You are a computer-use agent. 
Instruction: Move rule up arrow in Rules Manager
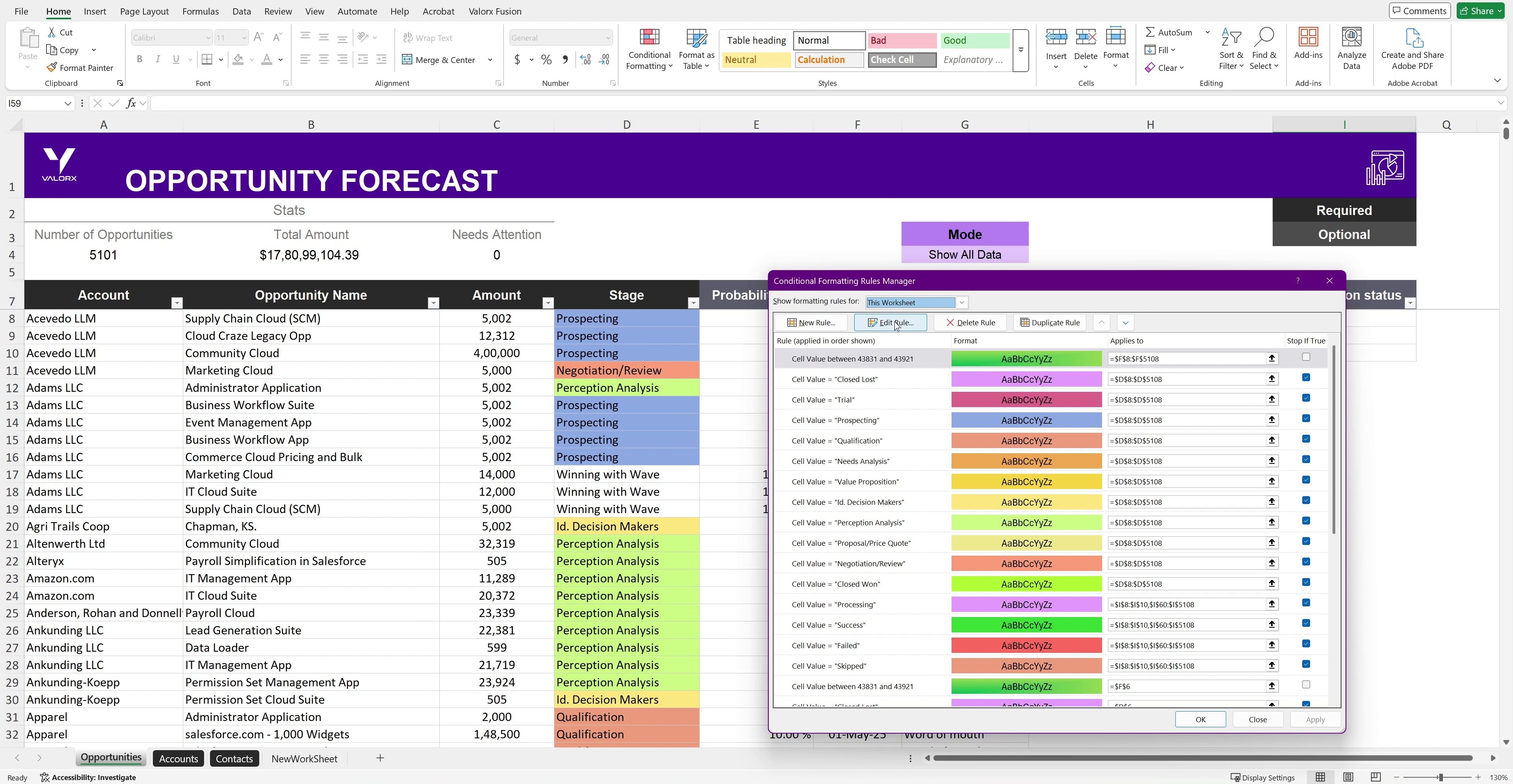tap(1101, 322)
